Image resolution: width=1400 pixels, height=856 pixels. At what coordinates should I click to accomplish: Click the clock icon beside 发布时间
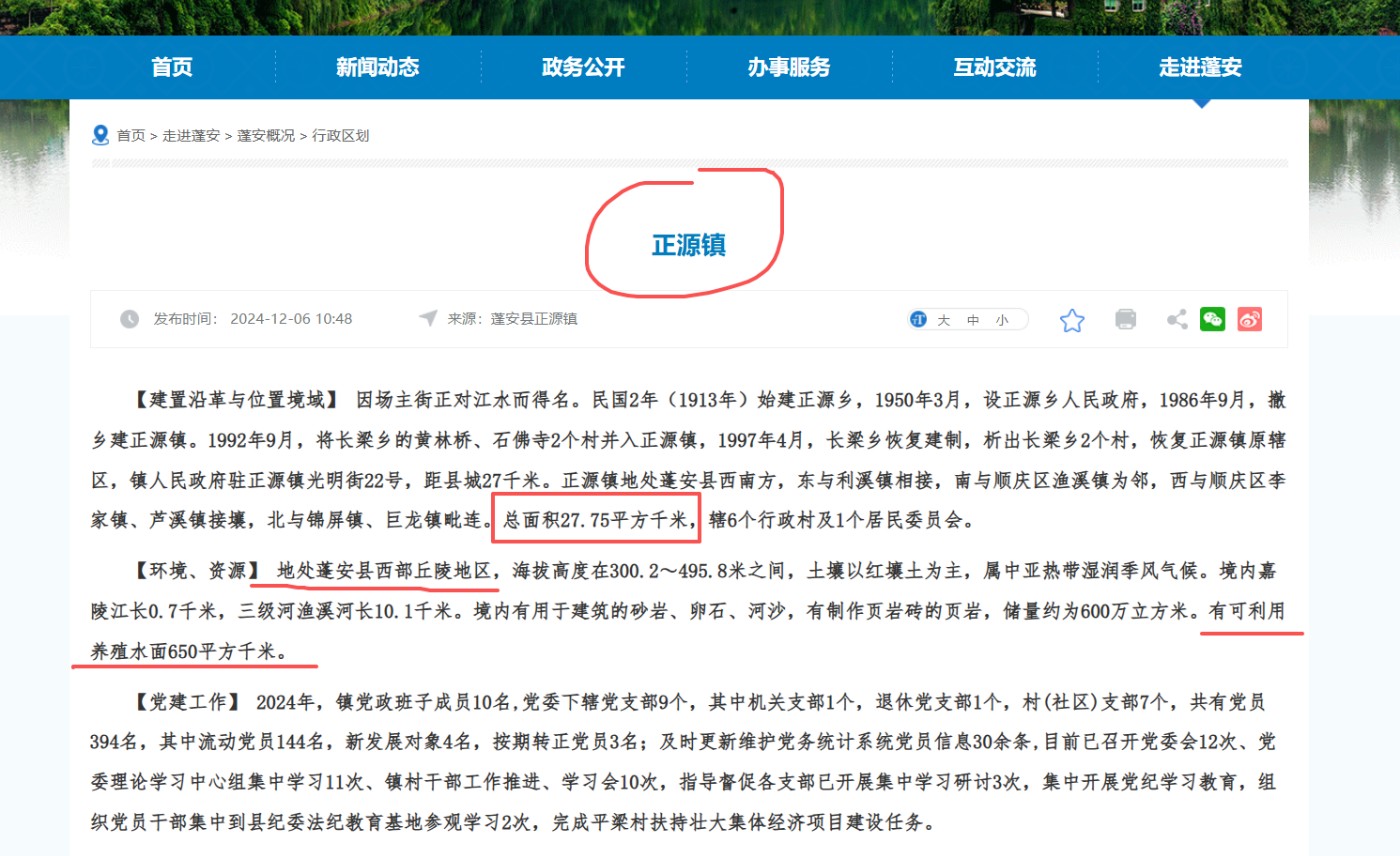pyautogui.click(x=130, y=319)
